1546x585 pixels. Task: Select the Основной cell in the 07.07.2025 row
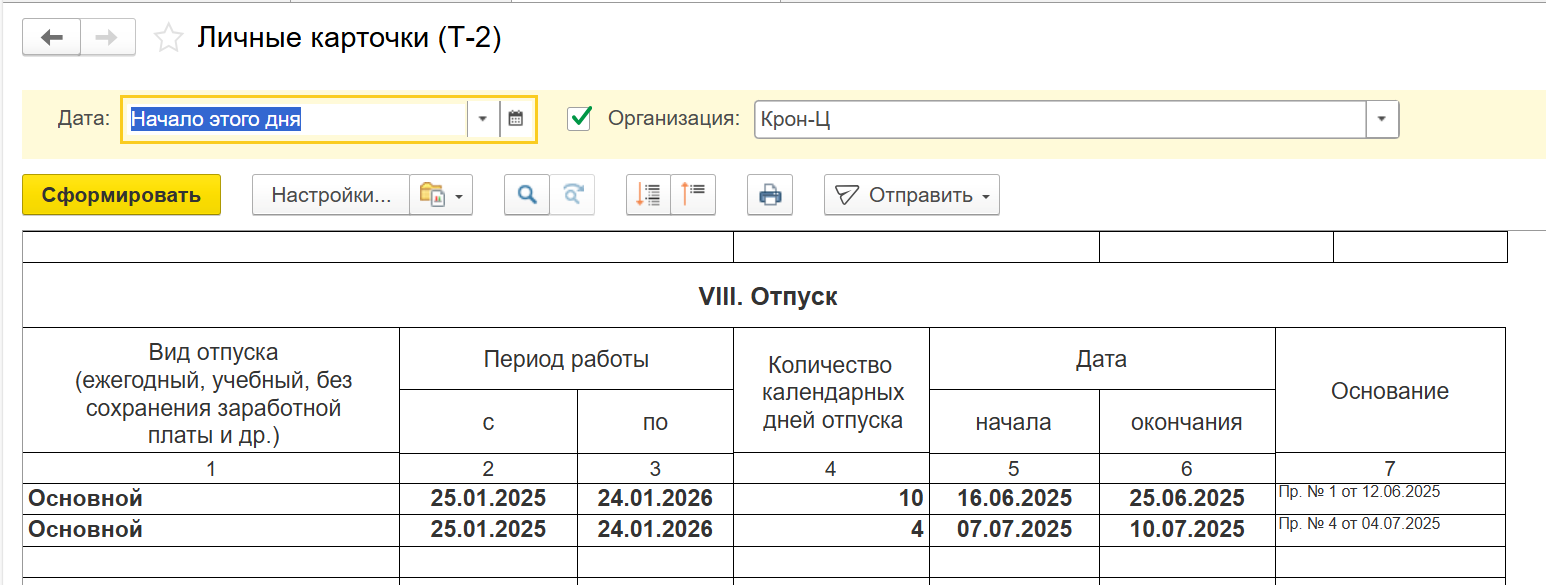point(211,529)
